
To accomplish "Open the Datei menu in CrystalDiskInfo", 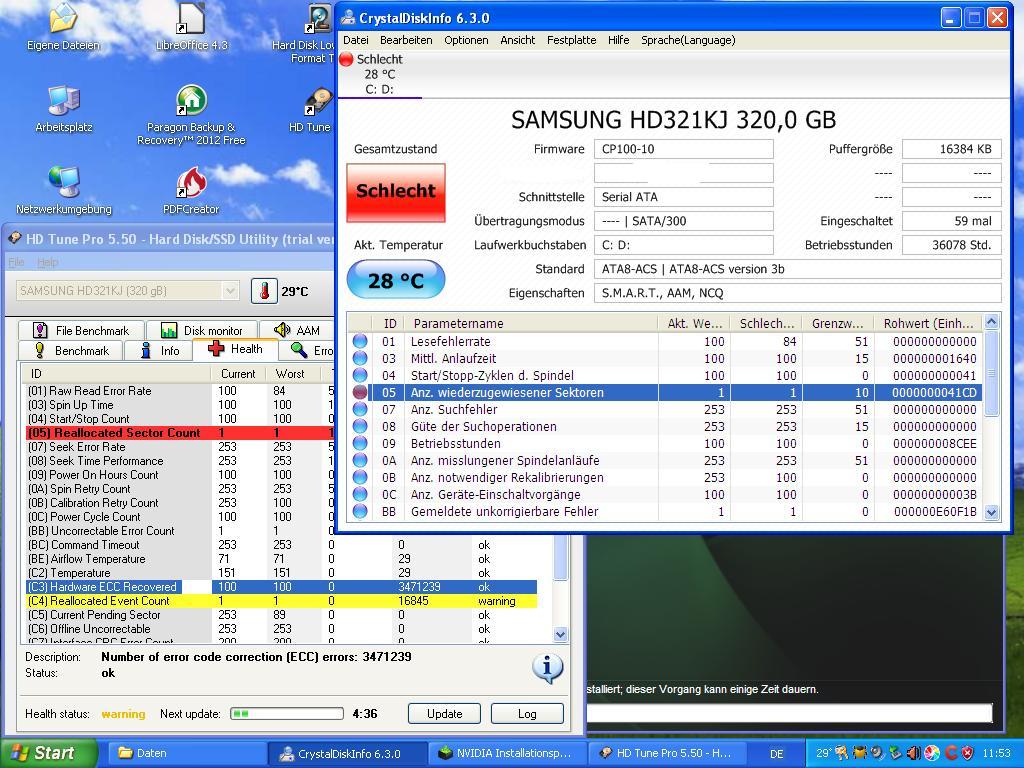I will click(x=356, y=40).
